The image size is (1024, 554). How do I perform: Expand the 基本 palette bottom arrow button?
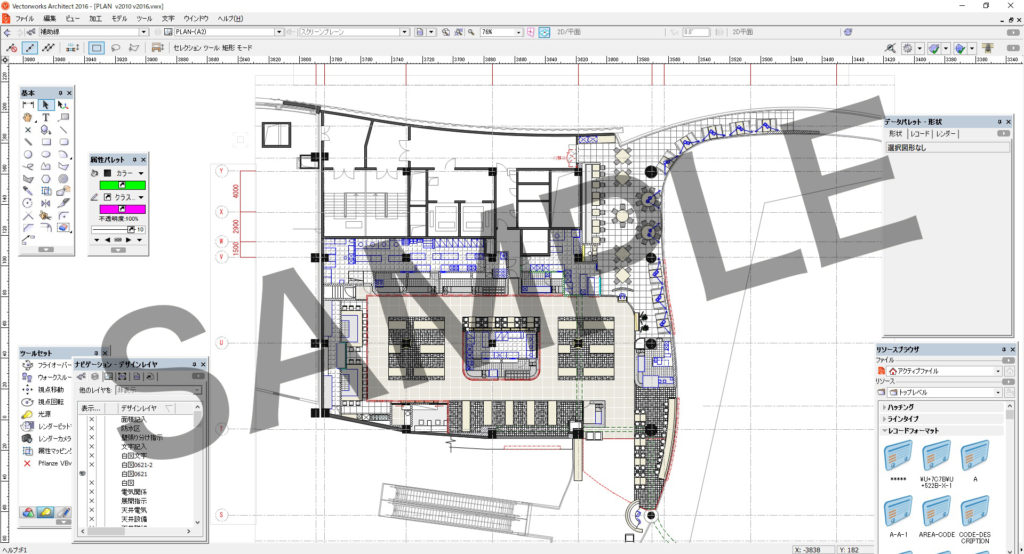[46, 250]
